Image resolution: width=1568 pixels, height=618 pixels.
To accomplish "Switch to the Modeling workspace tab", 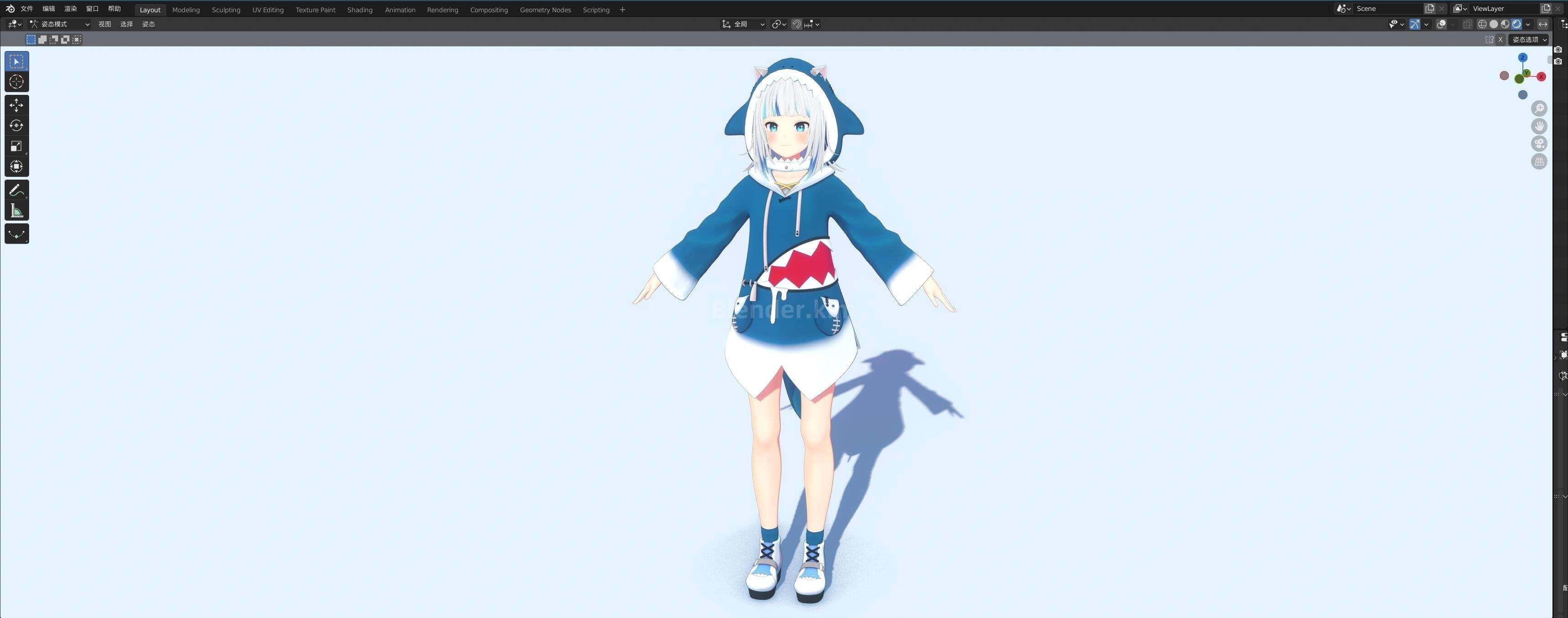I will tap(186, 10).
